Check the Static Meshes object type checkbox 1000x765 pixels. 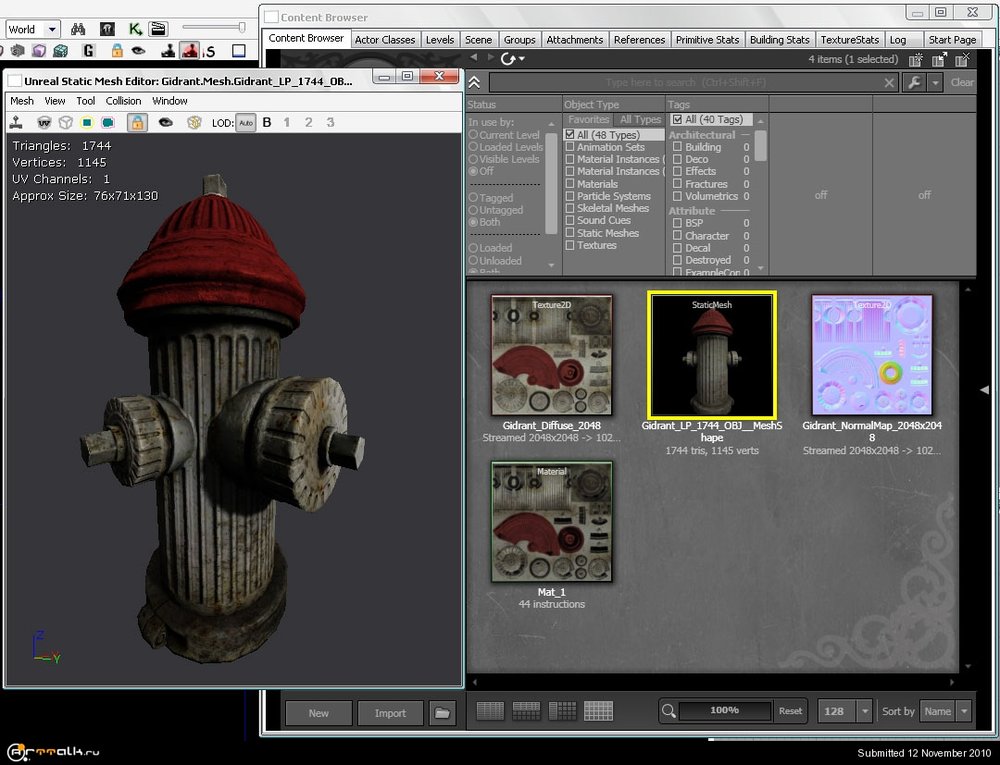(x=570, y=233)
